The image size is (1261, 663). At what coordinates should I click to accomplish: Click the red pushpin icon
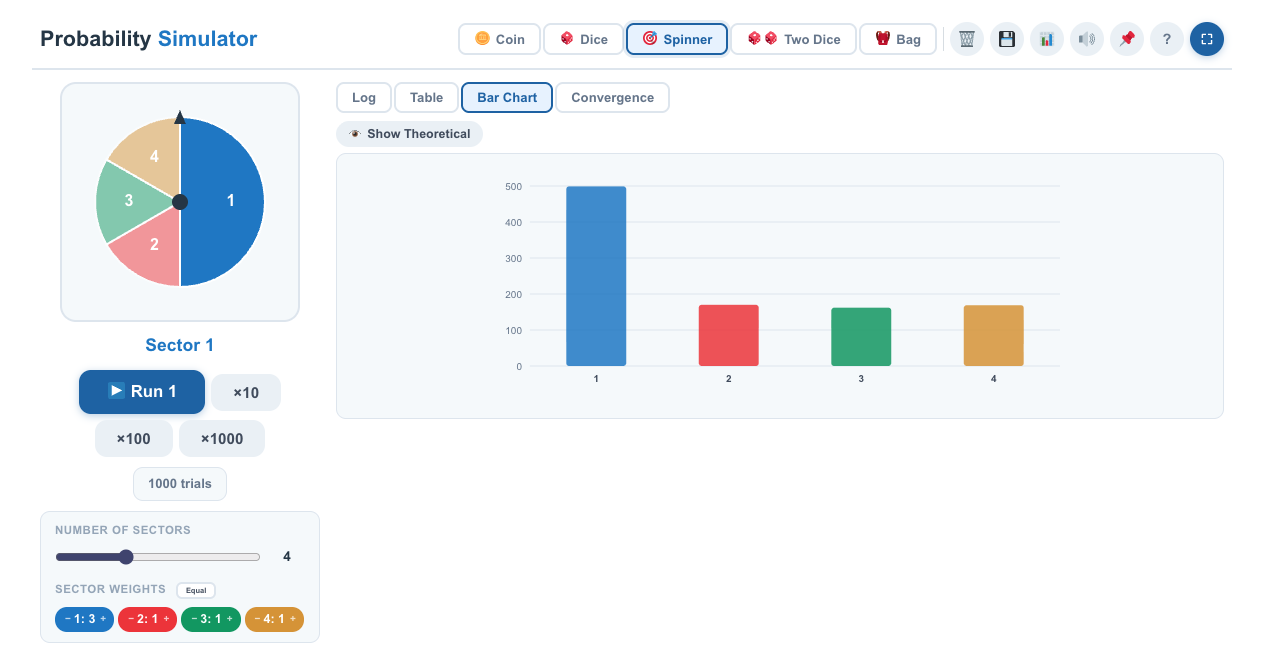click(1127, 39)
